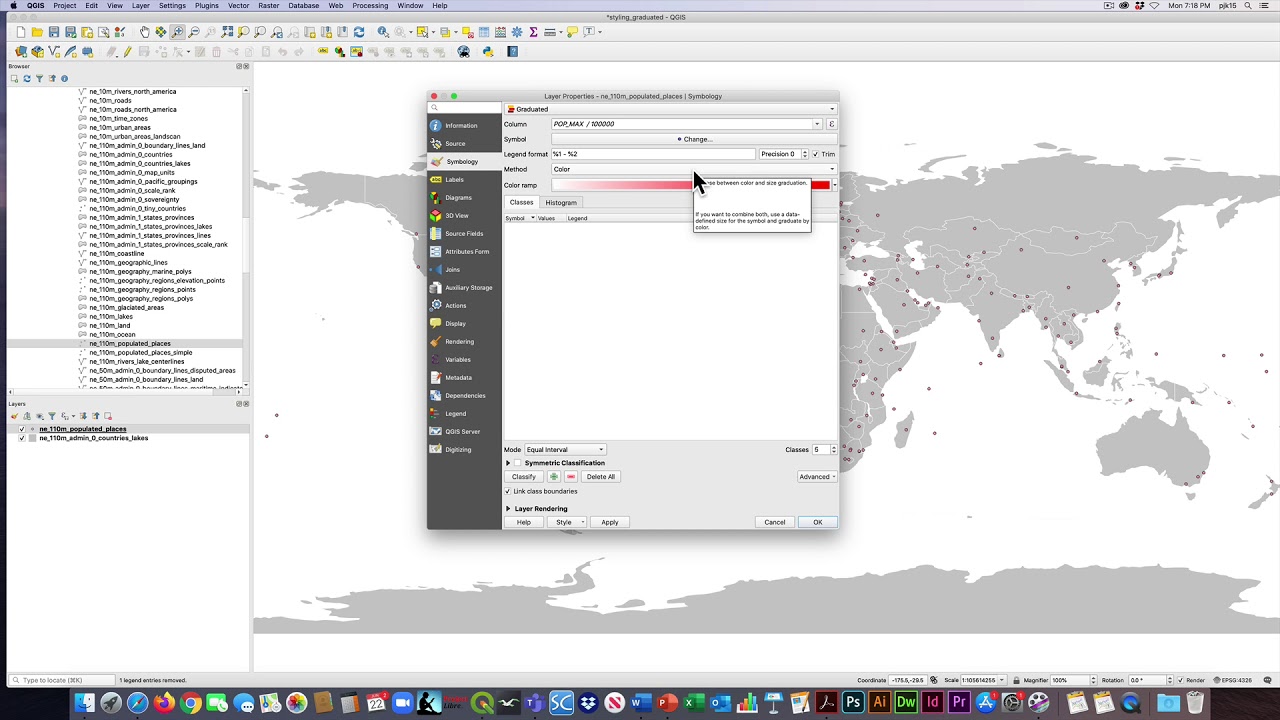Open the Source Fields page

pyautogui.click(x=464, y=234)
